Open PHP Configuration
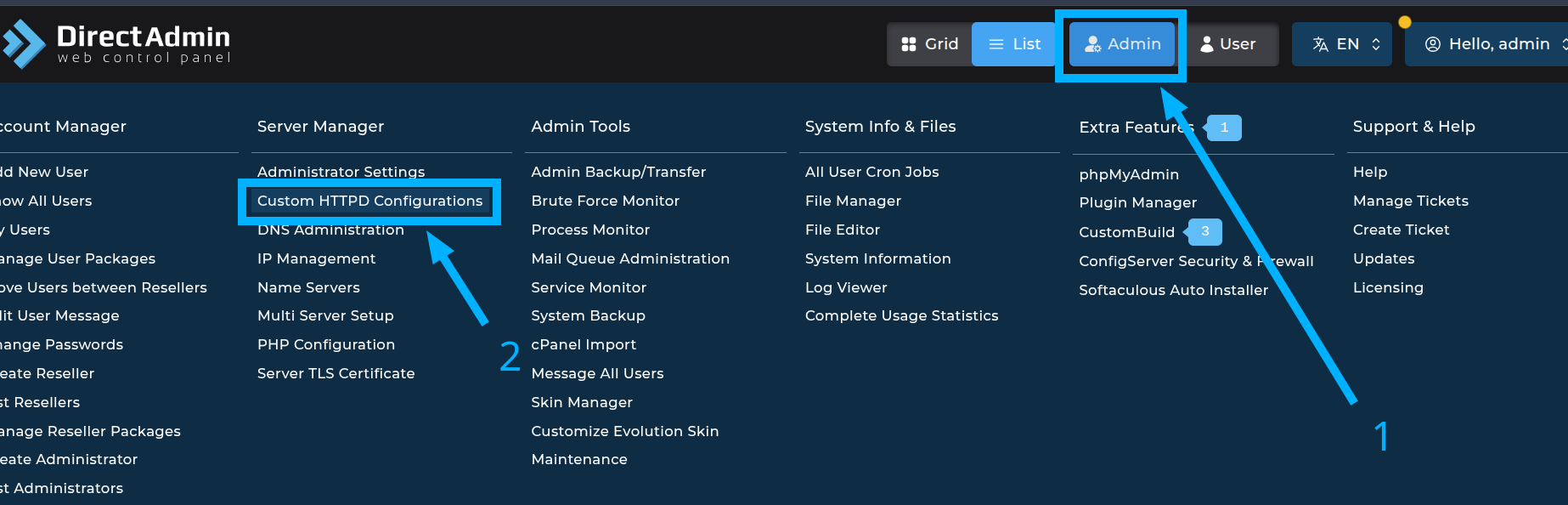This screenshot has height=505, width=1568. (326, 344)
